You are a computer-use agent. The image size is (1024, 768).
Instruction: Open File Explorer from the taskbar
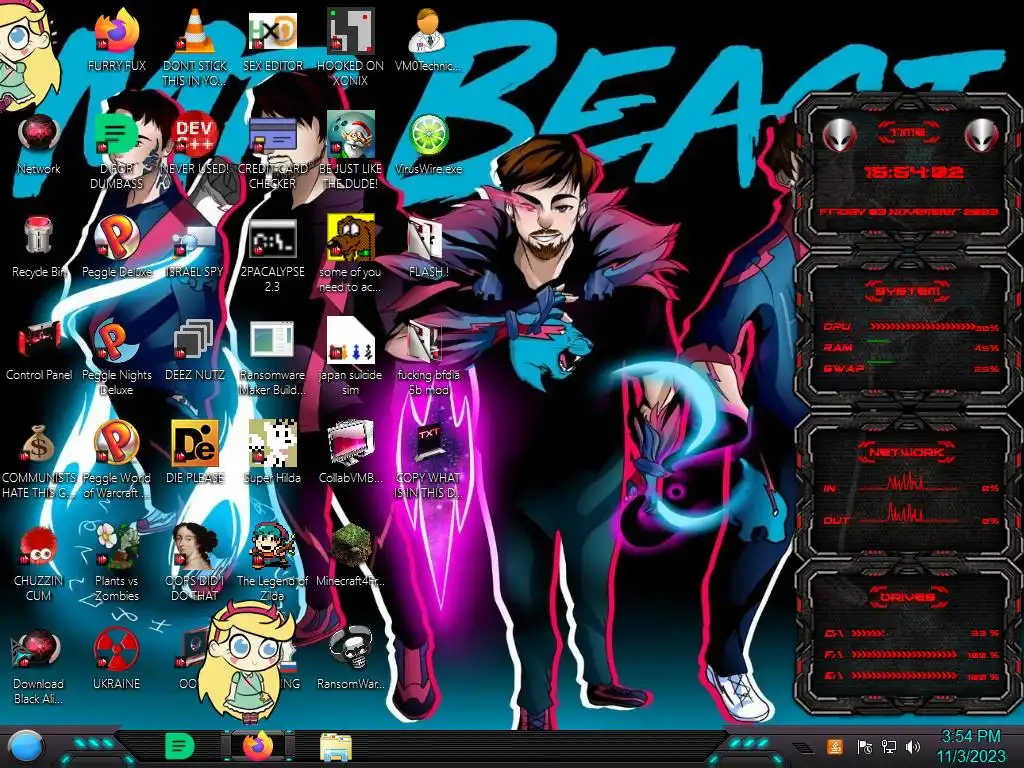click(x=336, y=747)
